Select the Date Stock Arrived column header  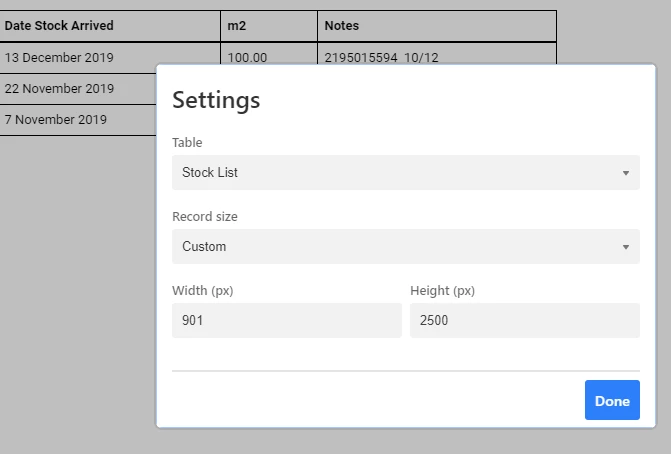tap(110, 26)
